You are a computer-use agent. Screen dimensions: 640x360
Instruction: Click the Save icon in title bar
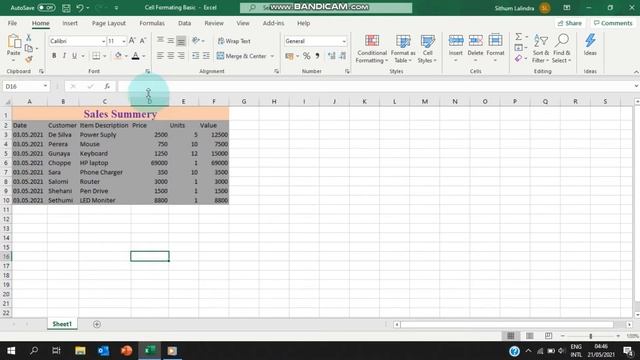[66, 7]
